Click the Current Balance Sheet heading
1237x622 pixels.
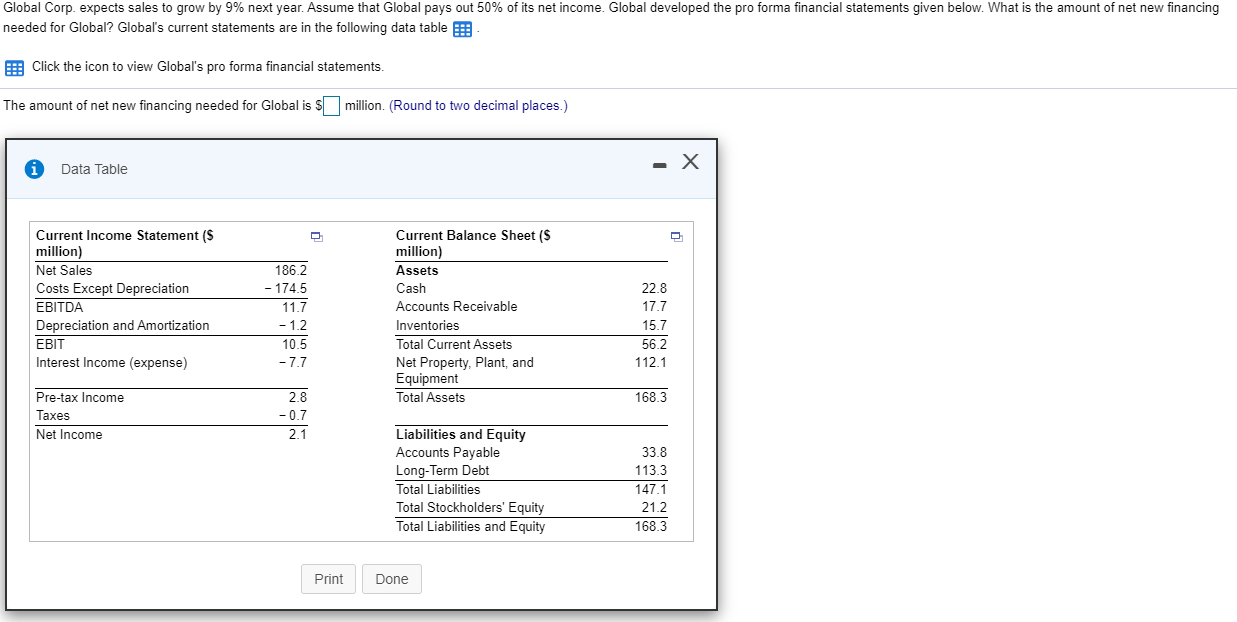pos(473,243)
